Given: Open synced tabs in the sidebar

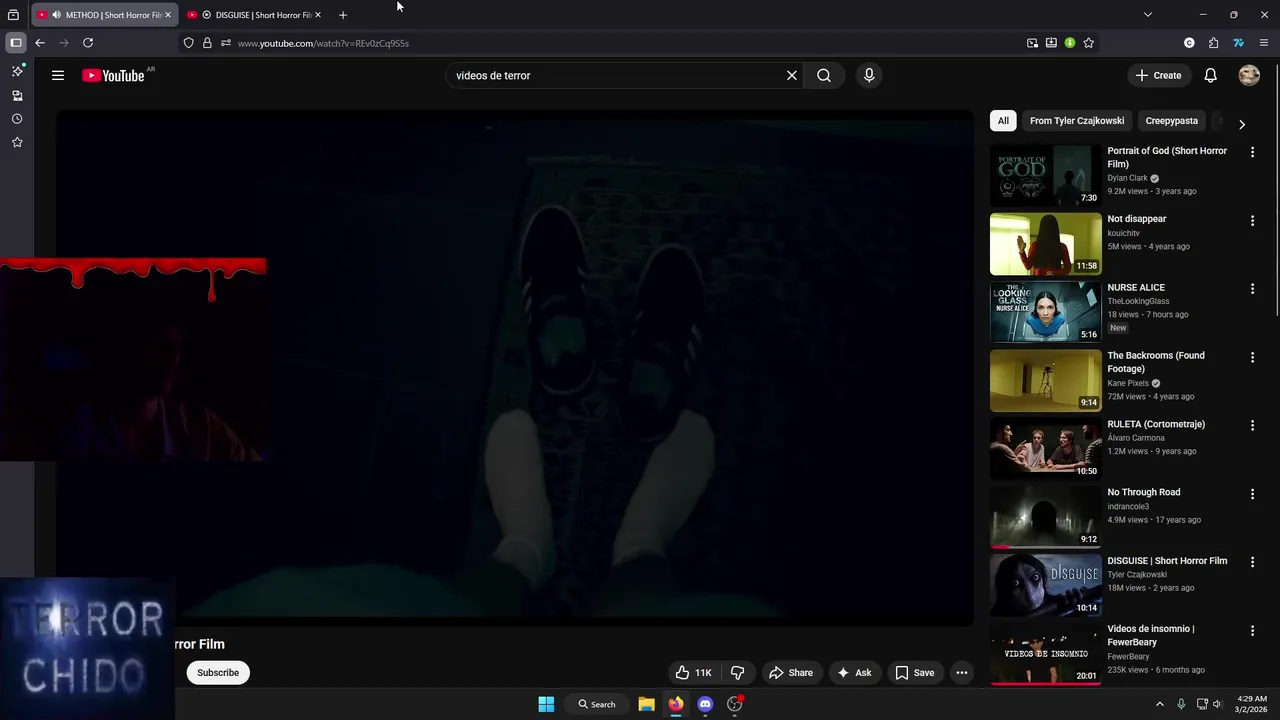Looking at the screenshot, I should coord(17,96).
